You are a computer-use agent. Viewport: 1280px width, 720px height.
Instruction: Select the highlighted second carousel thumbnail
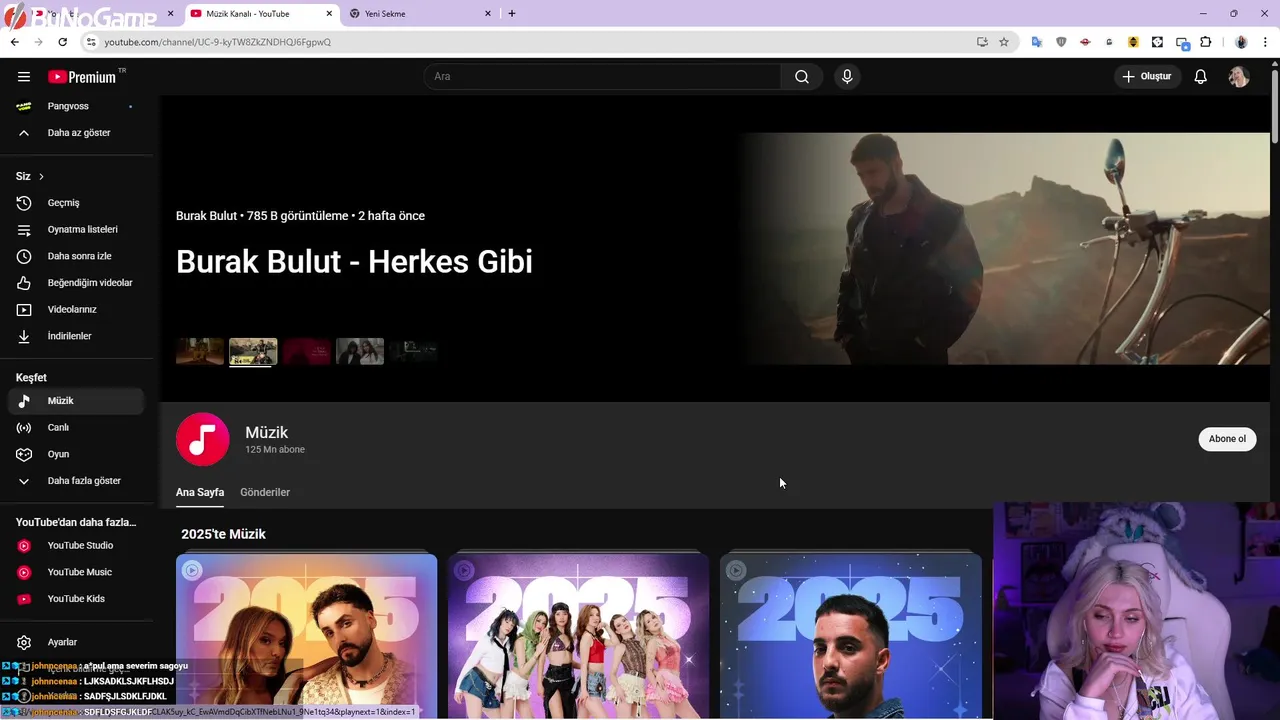253,351
